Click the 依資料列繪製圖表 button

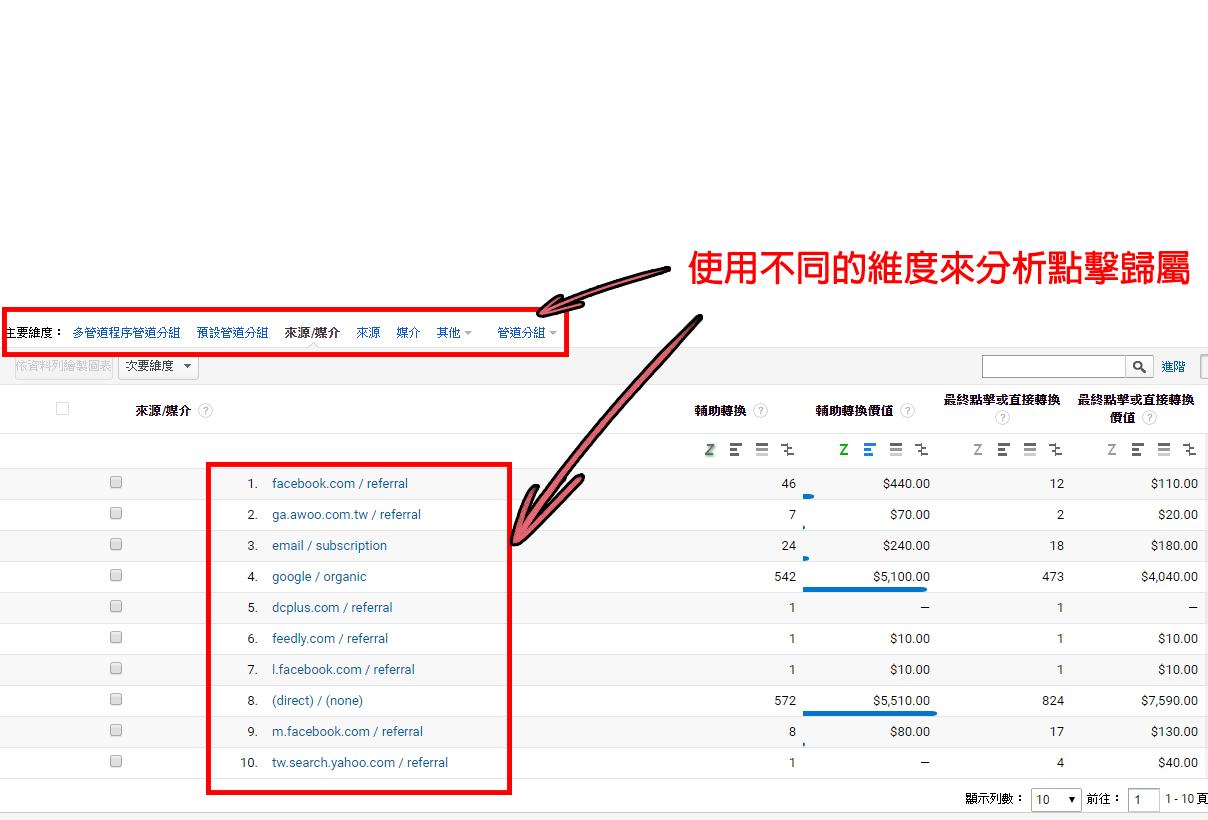pyautogui.click(x=64, y=367)
